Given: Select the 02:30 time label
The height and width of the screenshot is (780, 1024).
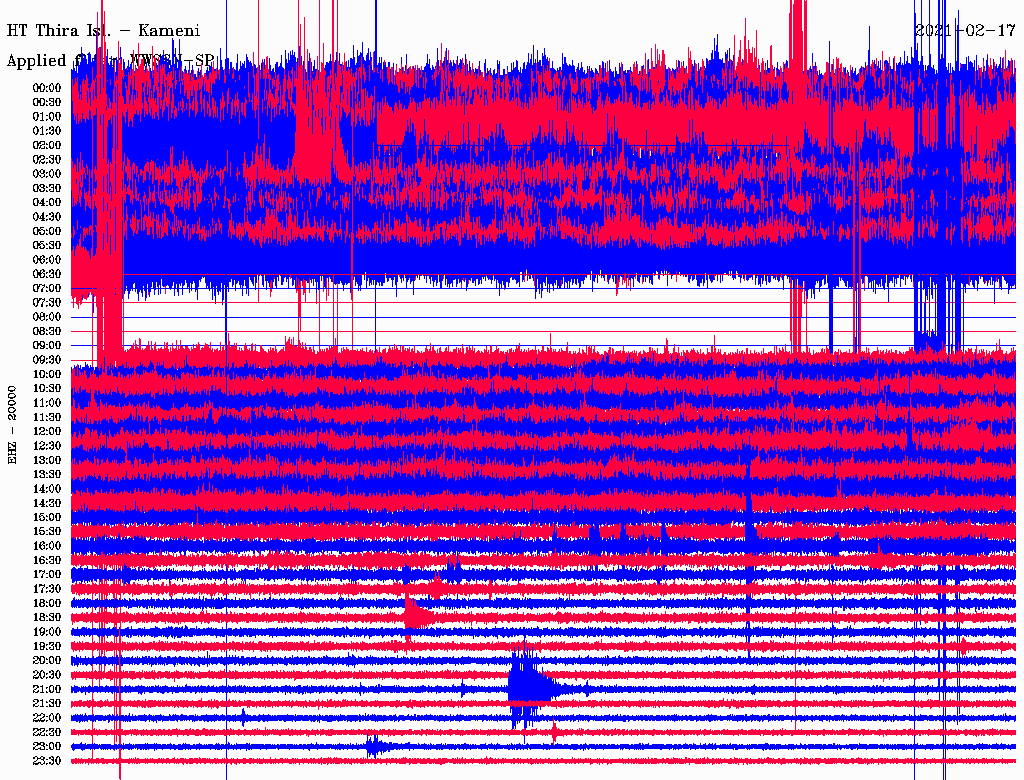Looking at the screenshot, I should (47, 160).
